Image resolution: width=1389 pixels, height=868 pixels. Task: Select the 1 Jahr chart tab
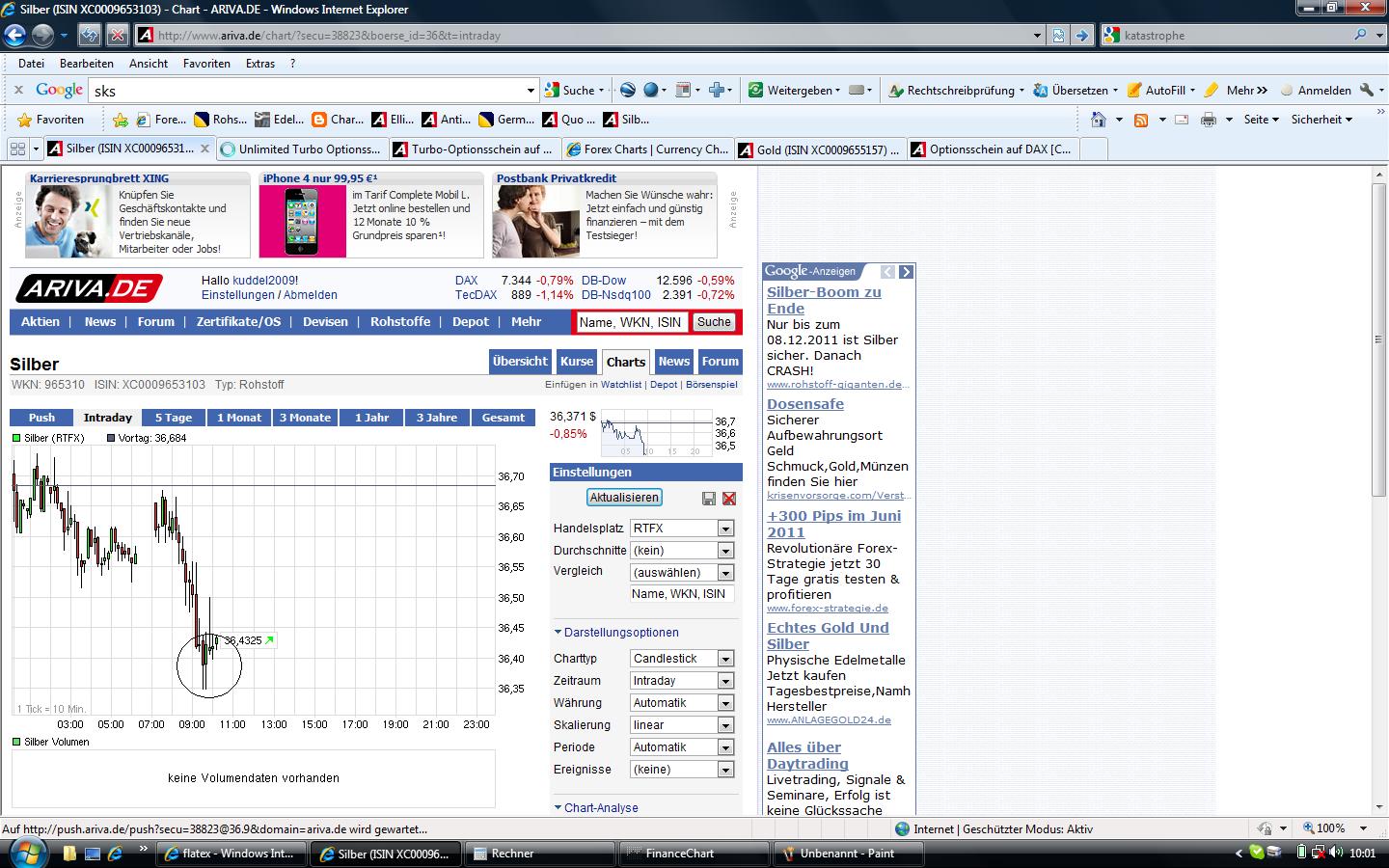point(371,418)
